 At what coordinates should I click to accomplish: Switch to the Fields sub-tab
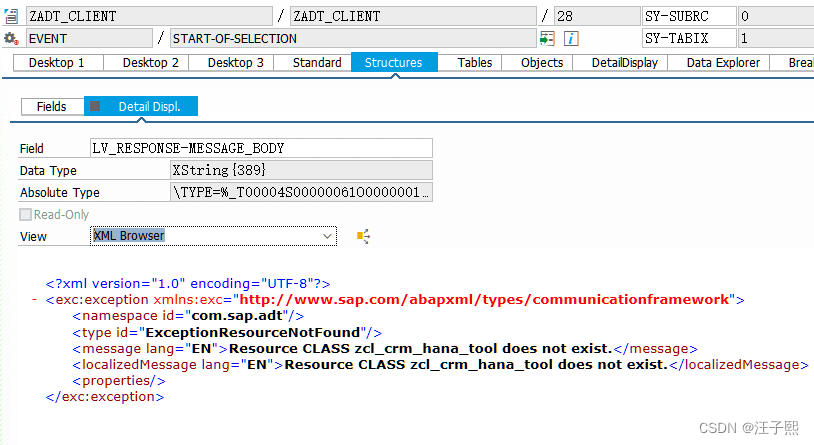point(51,106)
